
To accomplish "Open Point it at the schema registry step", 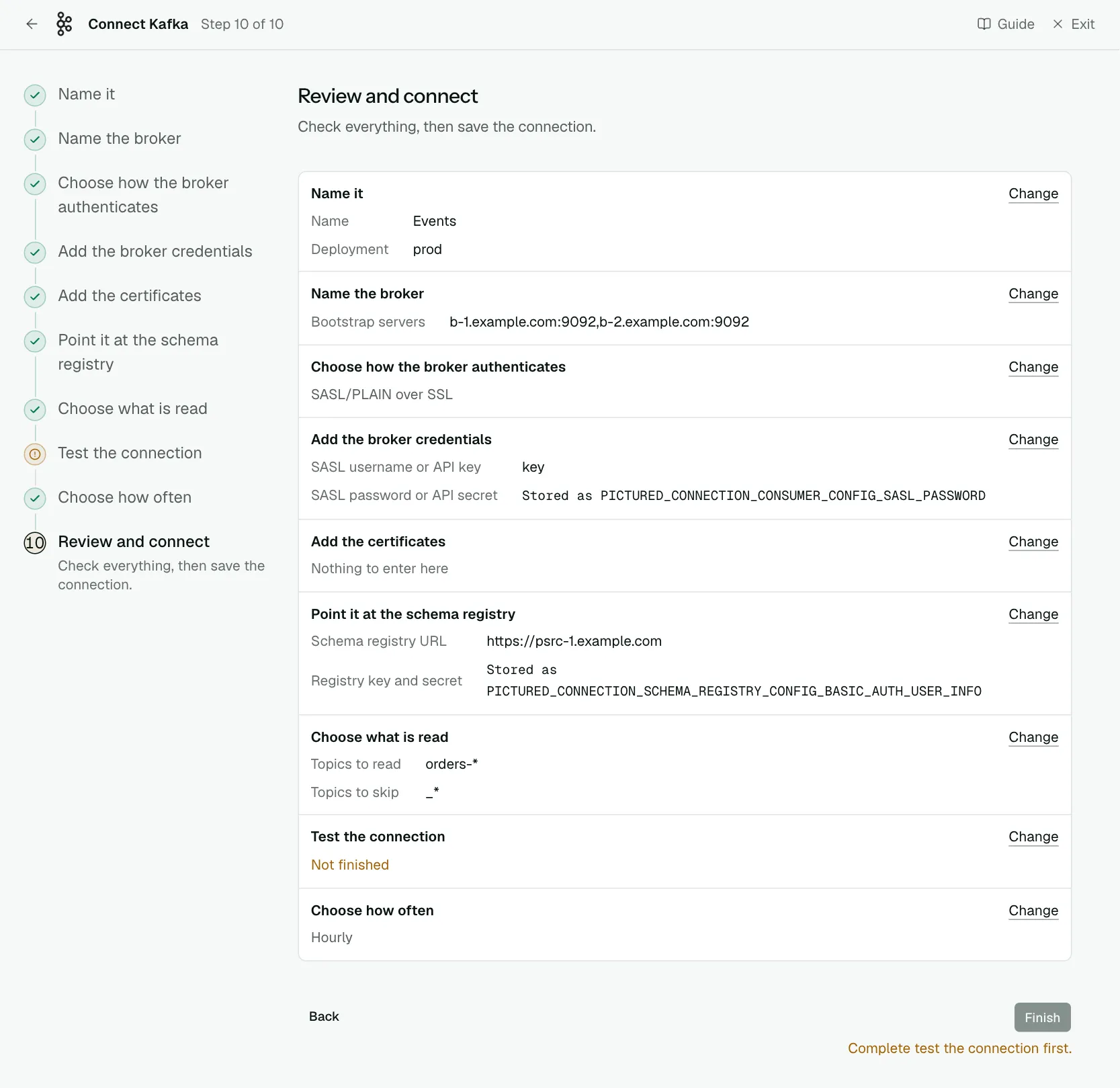I will [x=138, y=352].
